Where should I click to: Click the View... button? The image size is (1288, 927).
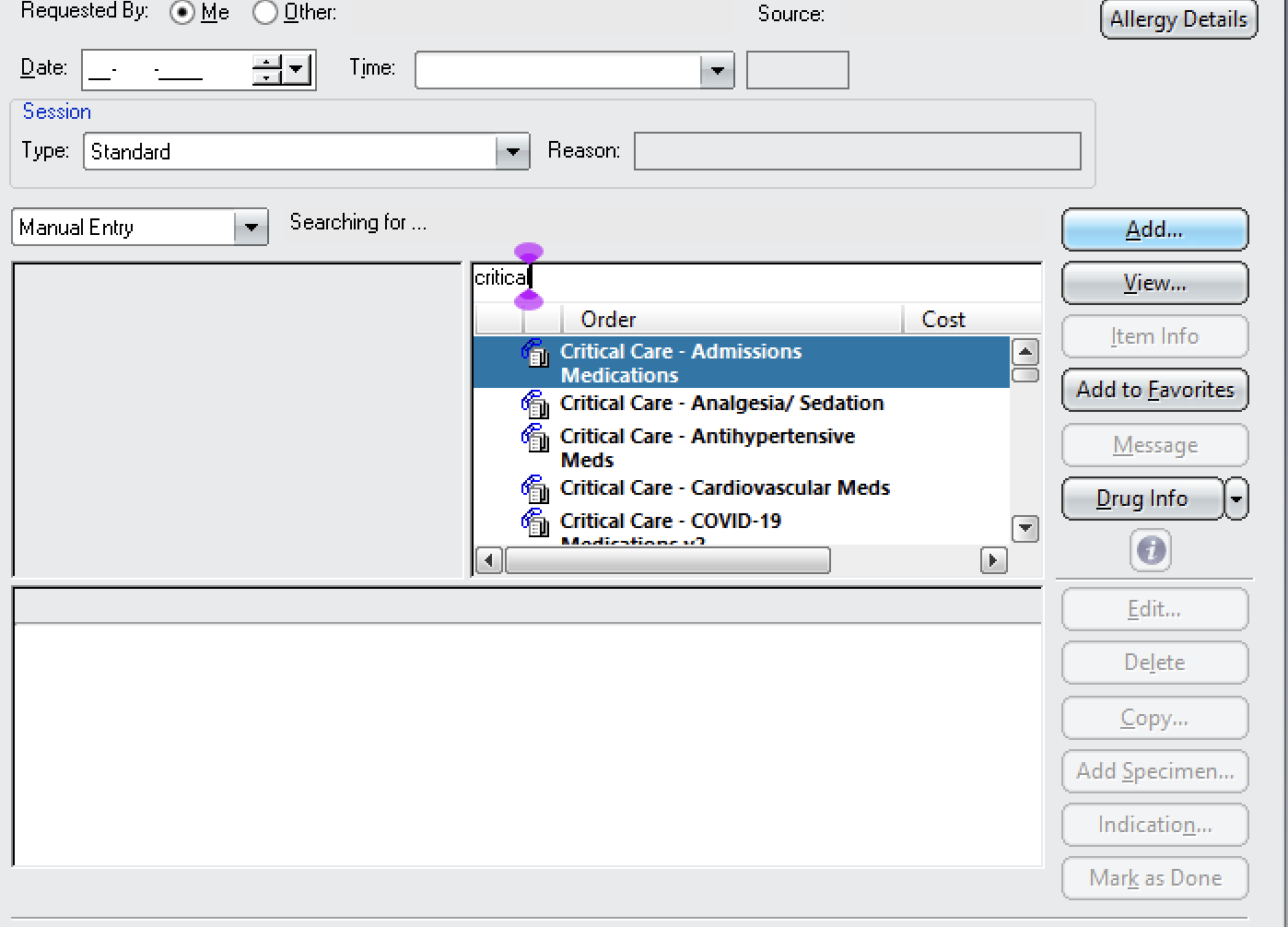[x=1155, y=283]
